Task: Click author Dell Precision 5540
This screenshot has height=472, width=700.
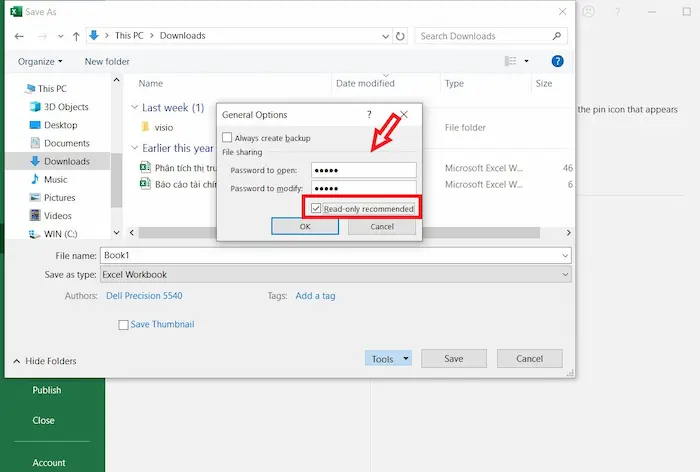Action: [x=144, y=296]
